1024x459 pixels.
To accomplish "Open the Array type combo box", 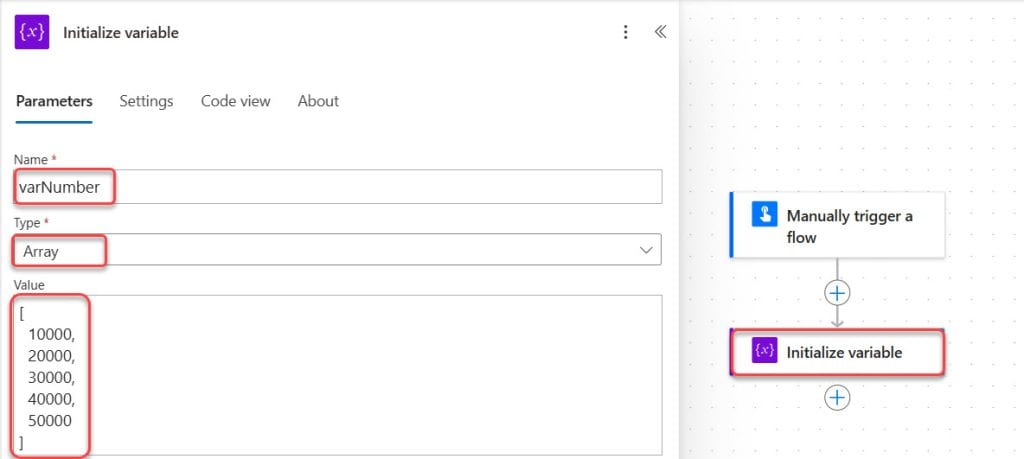I will click(338, 250).
